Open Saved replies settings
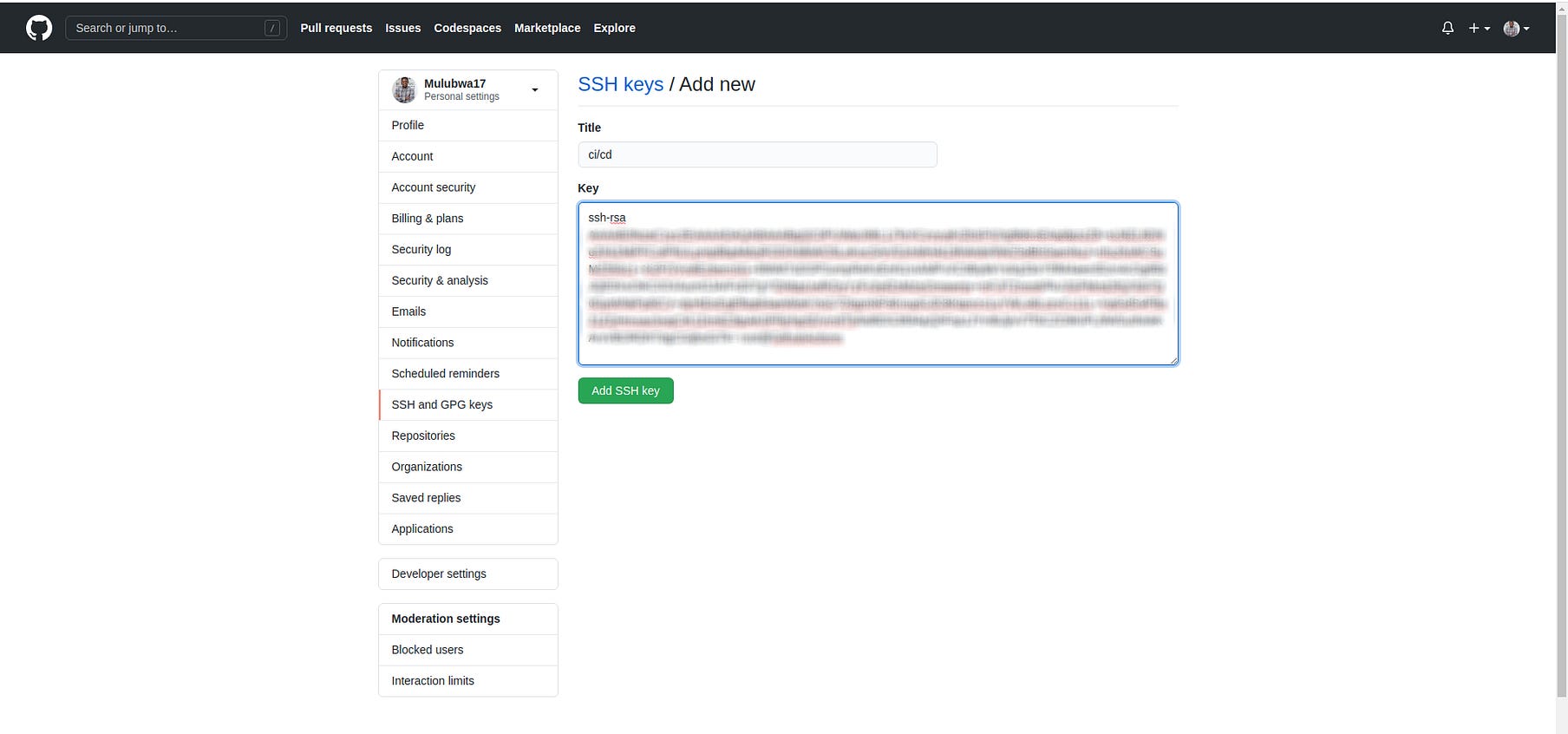Image resolution: width=1568 pixels, height=734 pixels. click(x=468, y=498)
